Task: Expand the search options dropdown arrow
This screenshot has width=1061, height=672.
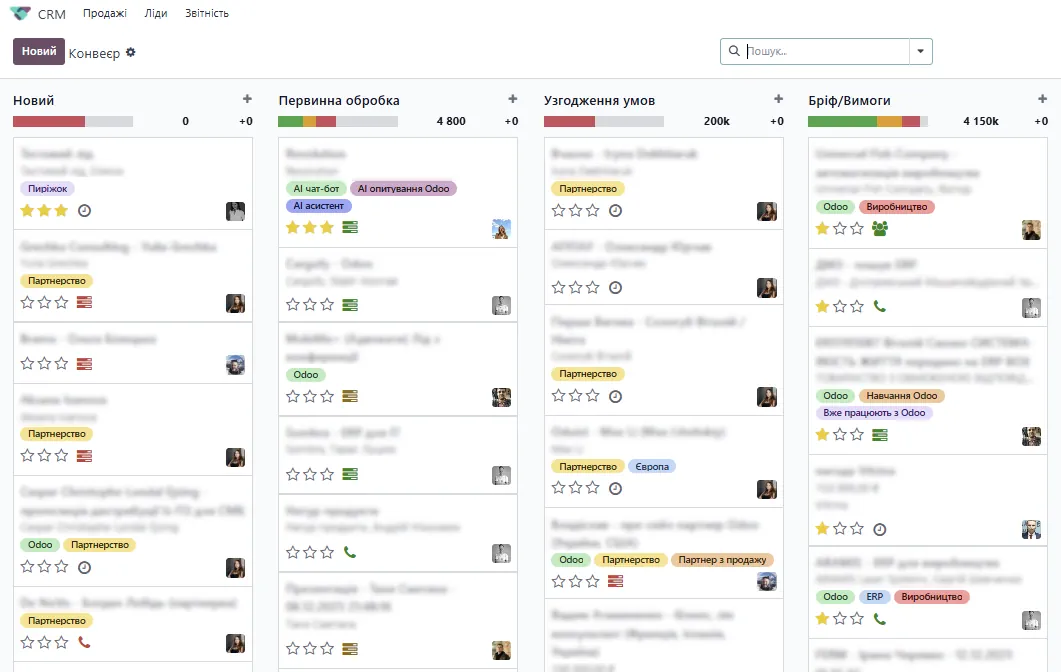Action: (x=920, y=52)
